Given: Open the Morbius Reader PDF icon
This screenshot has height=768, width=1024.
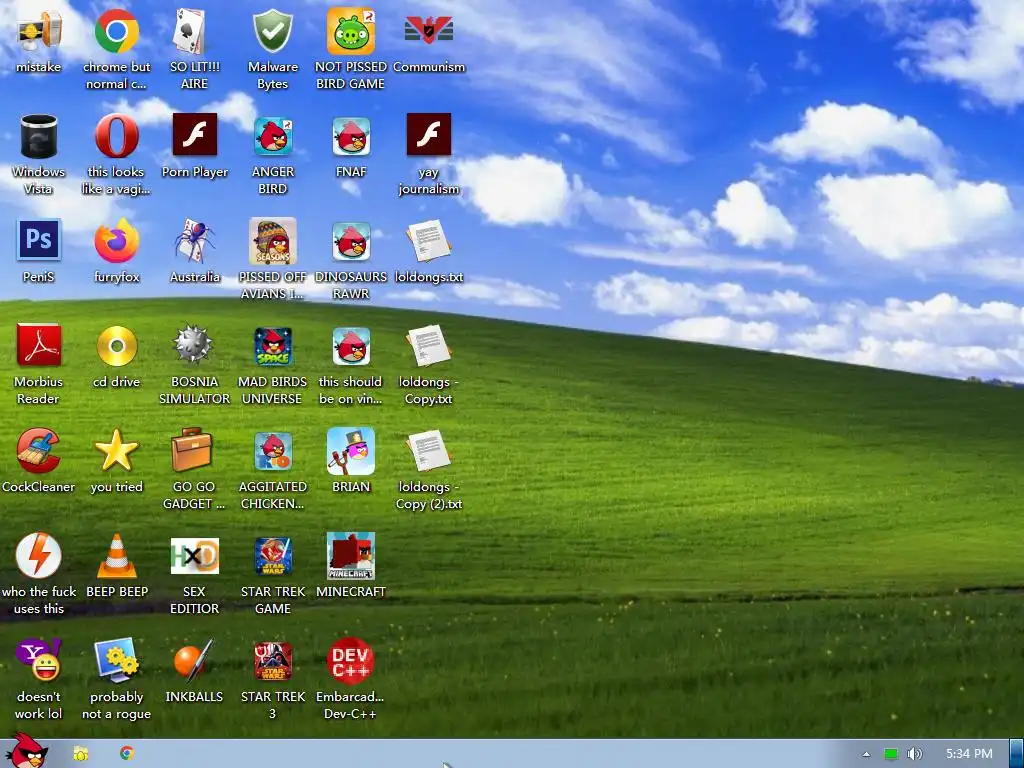Looking at the screenshot, I should click(39, 345).
